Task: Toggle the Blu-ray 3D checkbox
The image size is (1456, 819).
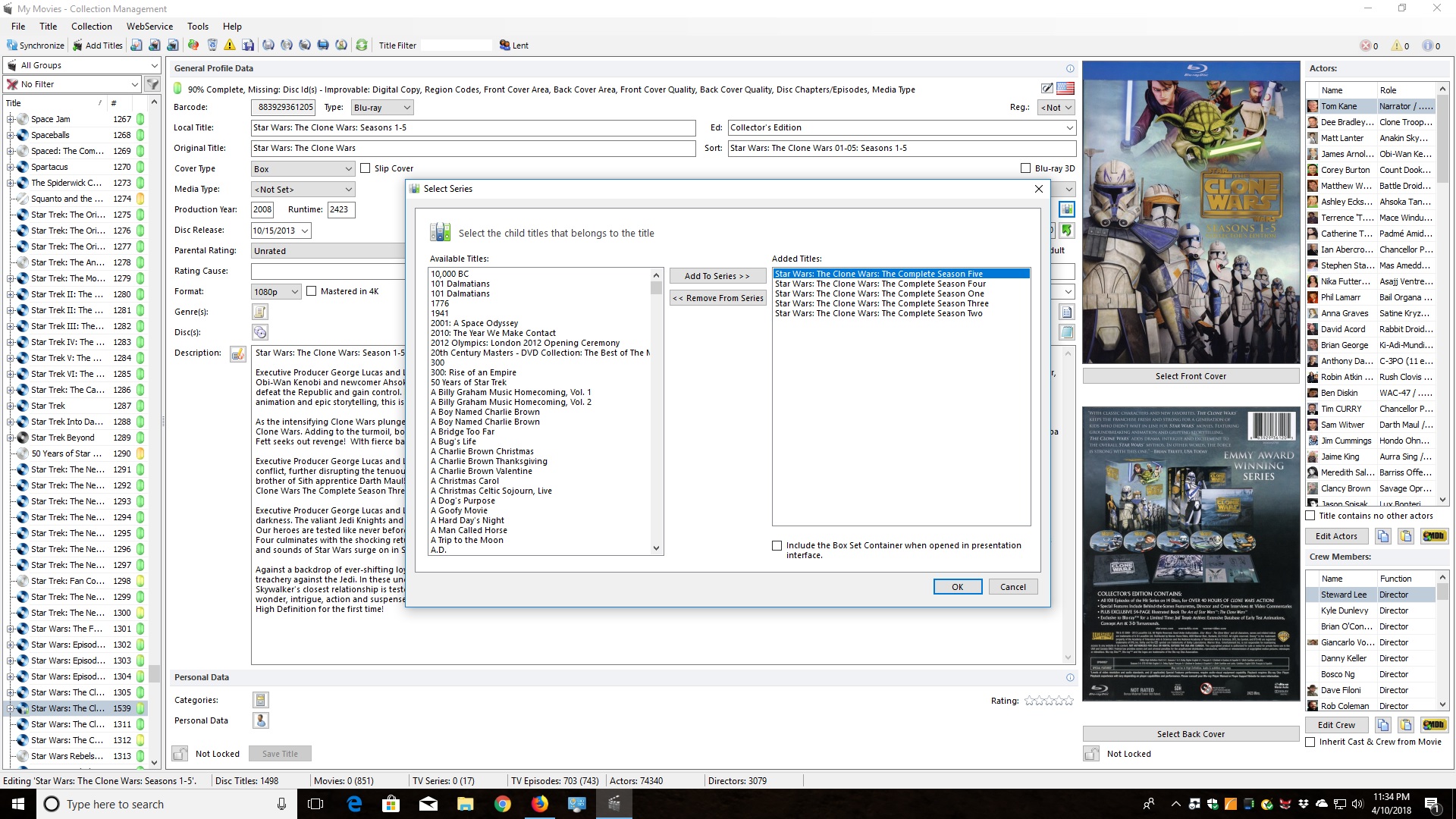Action: 1026,168
